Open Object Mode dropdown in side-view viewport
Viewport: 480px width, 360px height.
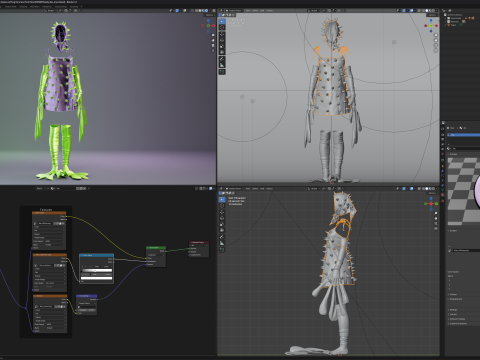click(x=234, y=188)
